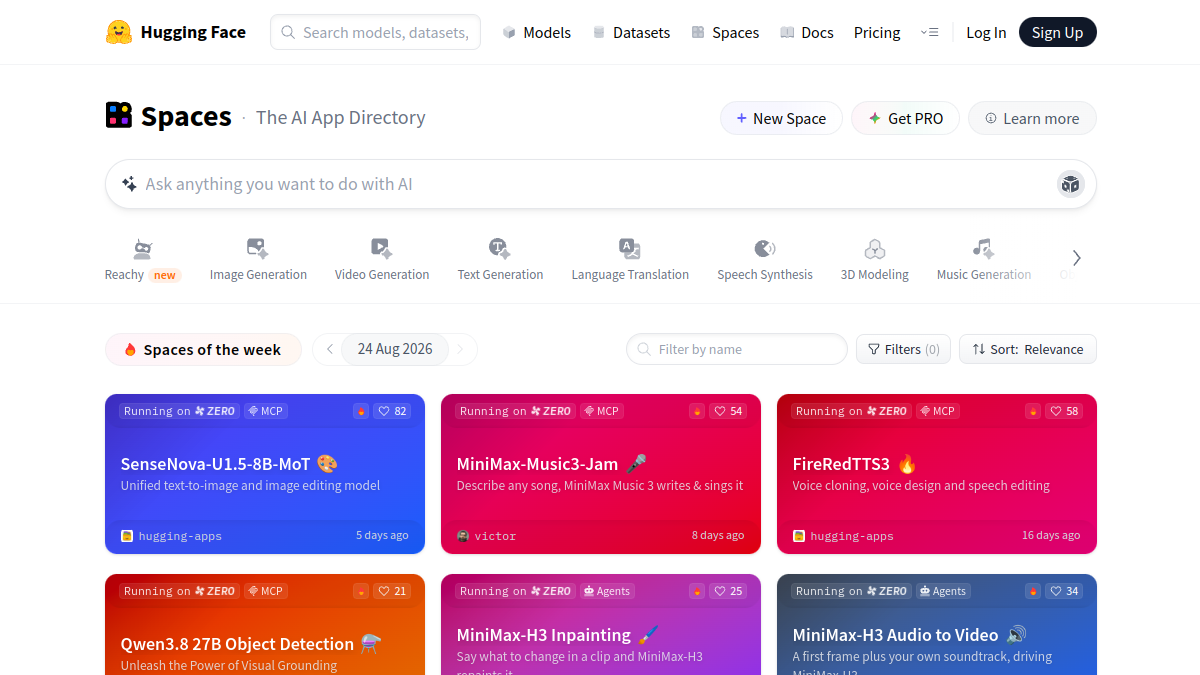Click MCP badge on SenseNova card
The width and height of the screenshot is (1200, 675).
coord(266,411)
